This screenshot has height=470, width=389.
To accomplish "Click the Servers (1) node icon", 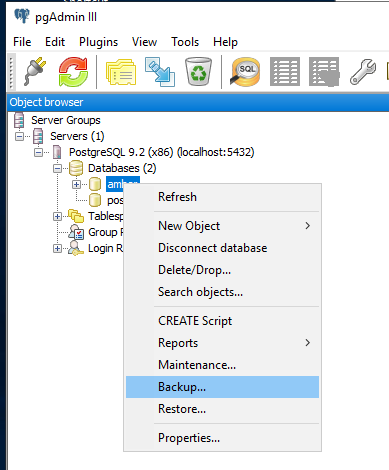I will [38, 136].
